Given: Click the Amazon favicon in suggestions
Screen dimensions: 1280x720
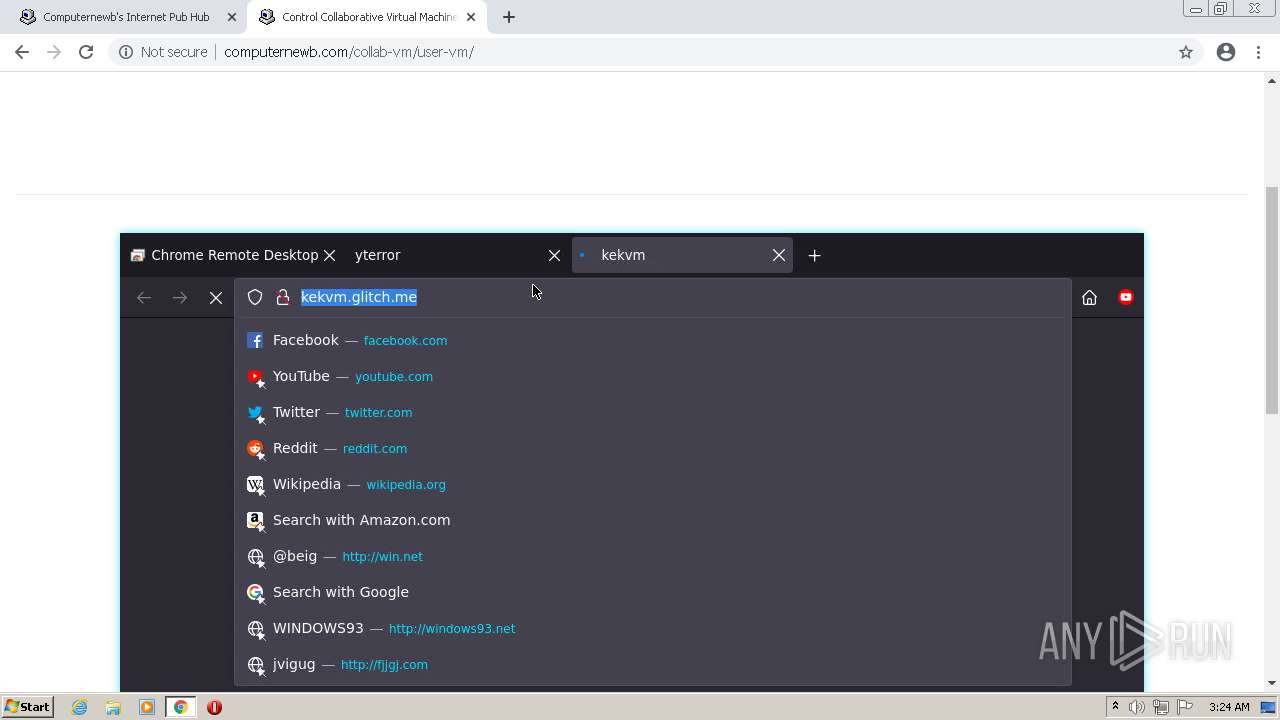Looking at the screenshot, I should tap(255, 520).
